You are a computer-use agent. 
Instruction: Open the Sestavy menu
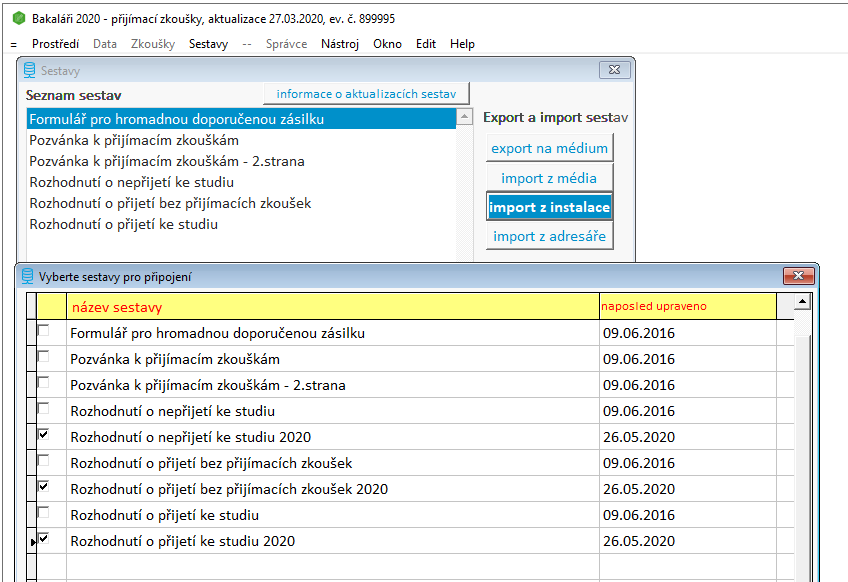[x=208, y=44]
